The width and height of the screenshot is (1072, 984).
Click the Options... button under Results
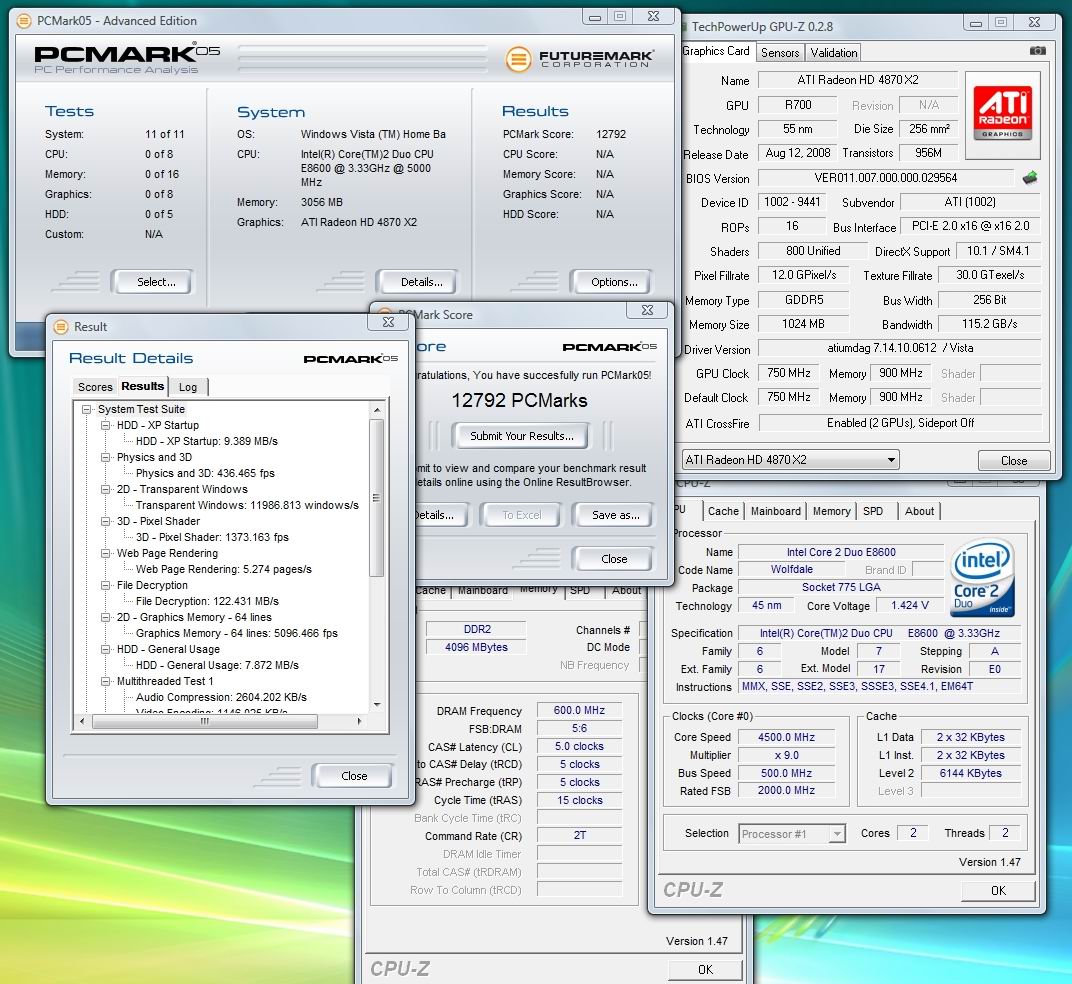click(610, 282)
